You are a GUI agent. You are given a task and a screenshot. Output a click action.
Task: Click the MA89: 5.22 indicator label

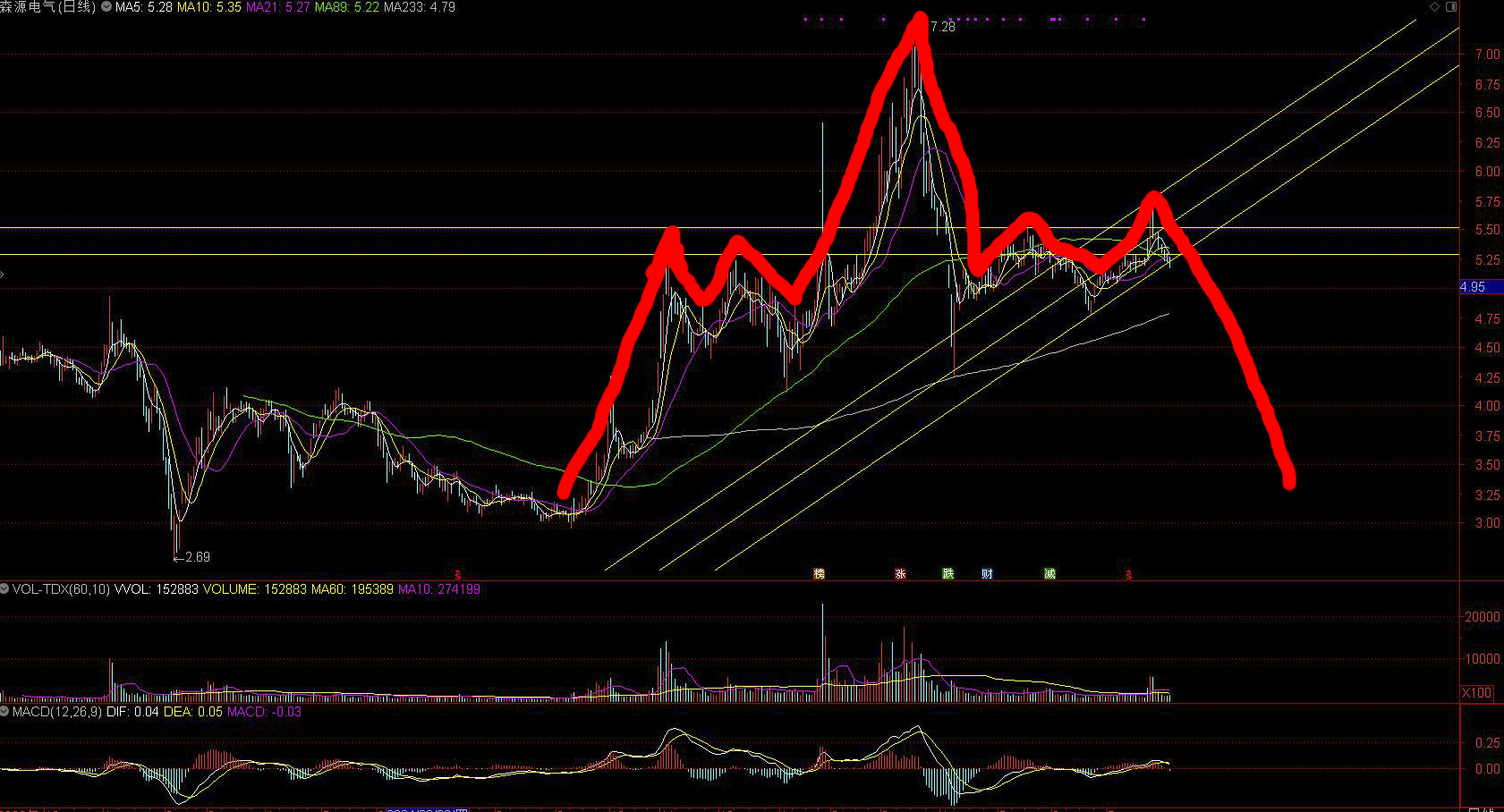tap(347, 7)
